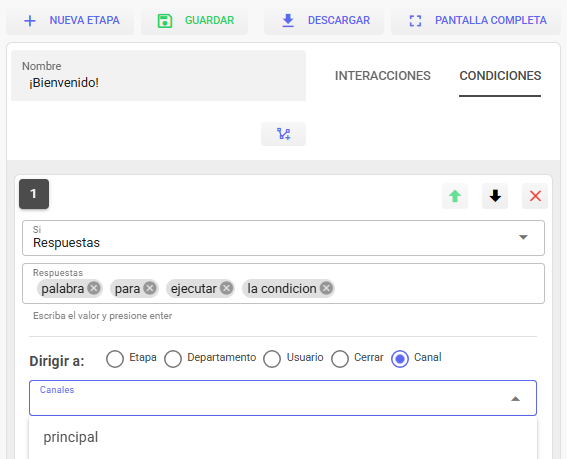The height and width of the screenshot is (459, 567).
Task: Remove the 'ejecutar' chip
Action: tap(227, 288)
